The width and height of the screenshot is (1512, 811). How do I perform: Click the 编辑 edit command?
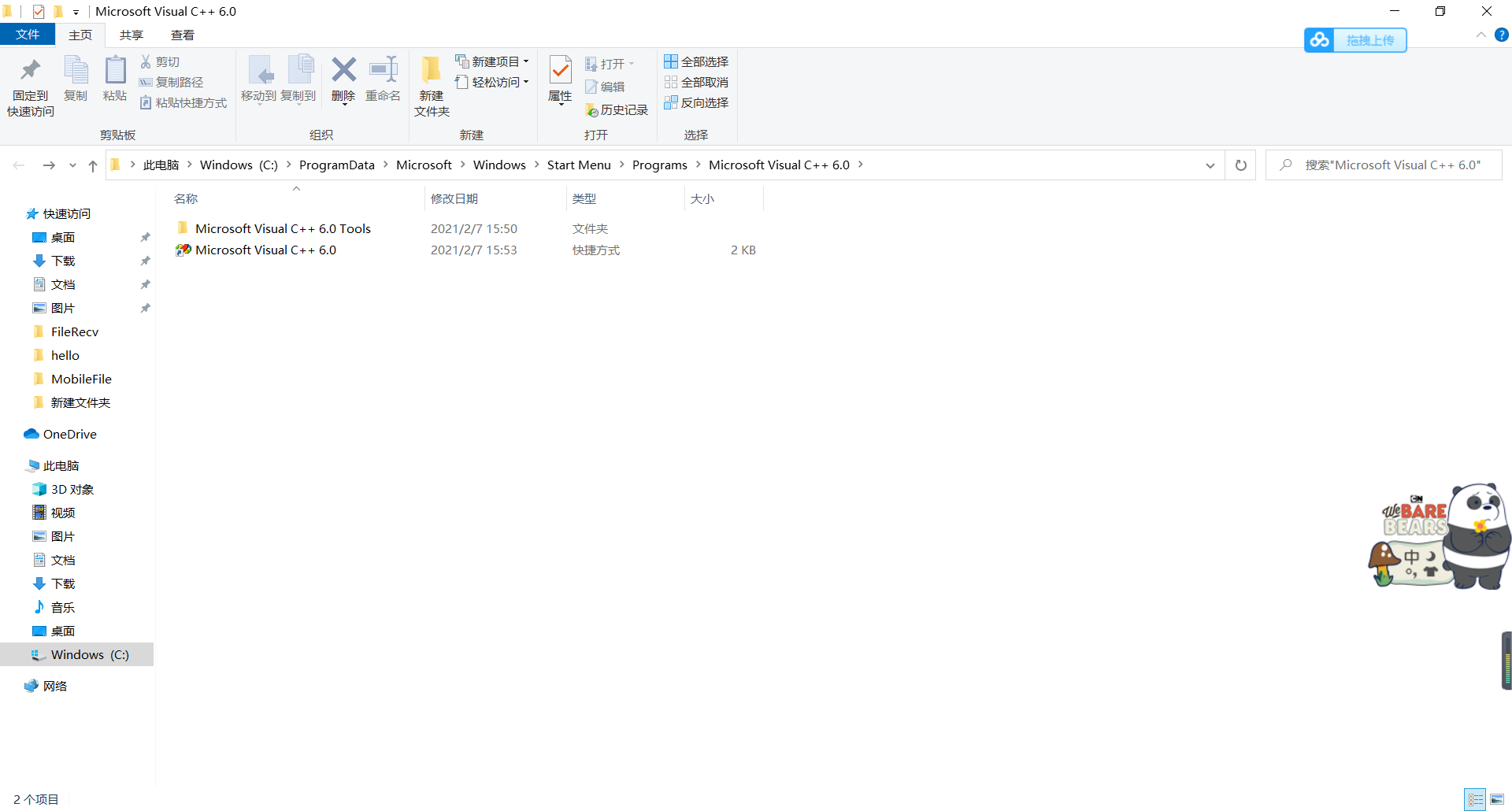pos(605,87)
